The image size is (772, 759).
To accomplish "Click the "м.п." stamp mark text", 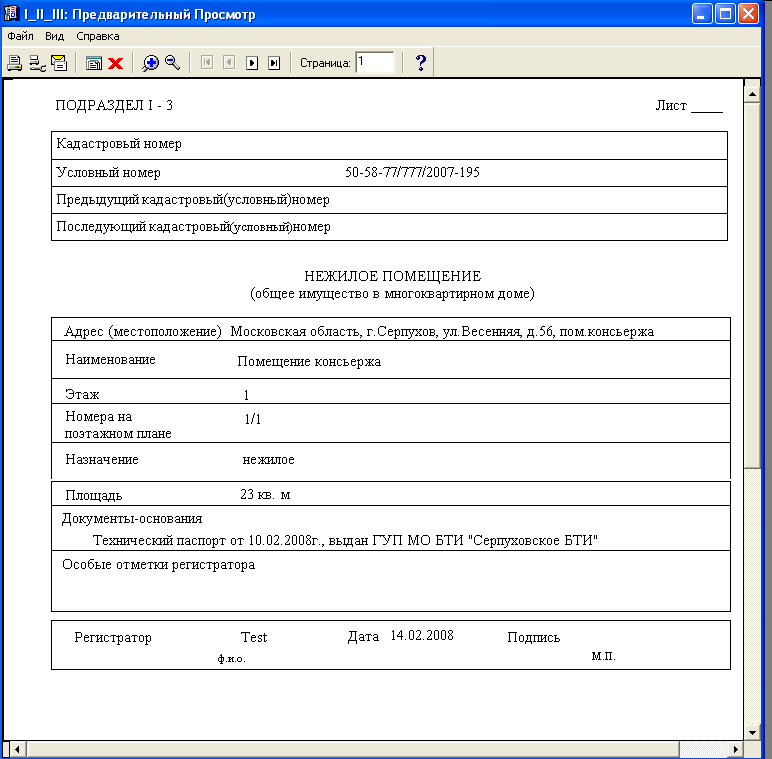I will pyautogui.click(x=604, y=656).
